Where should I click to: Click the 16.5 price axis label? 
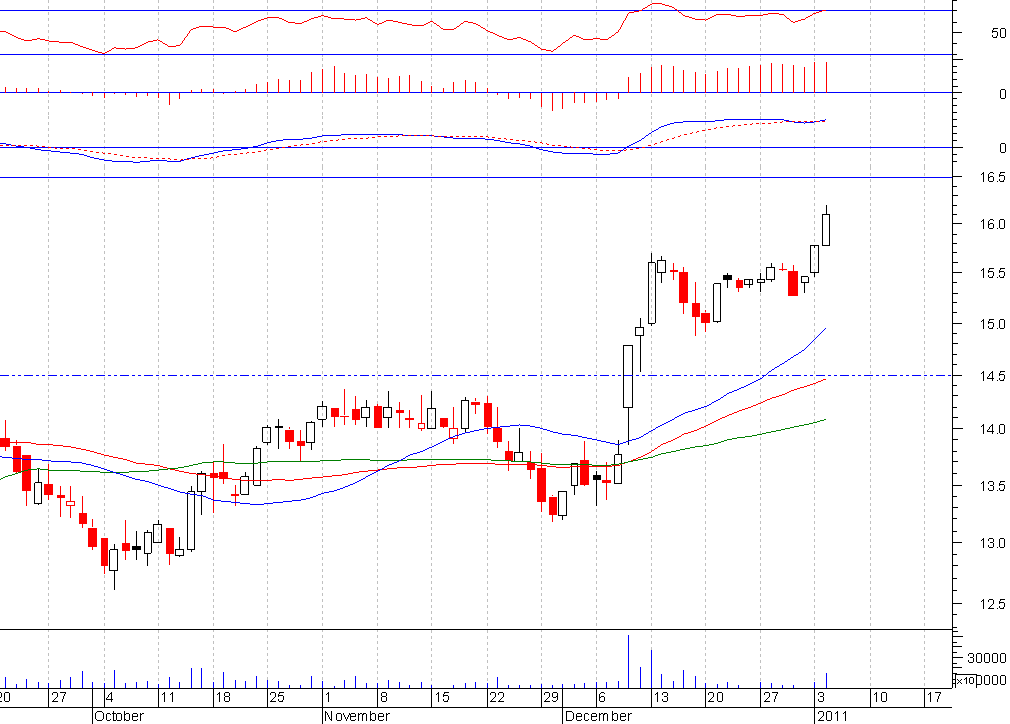pos(992,177)
